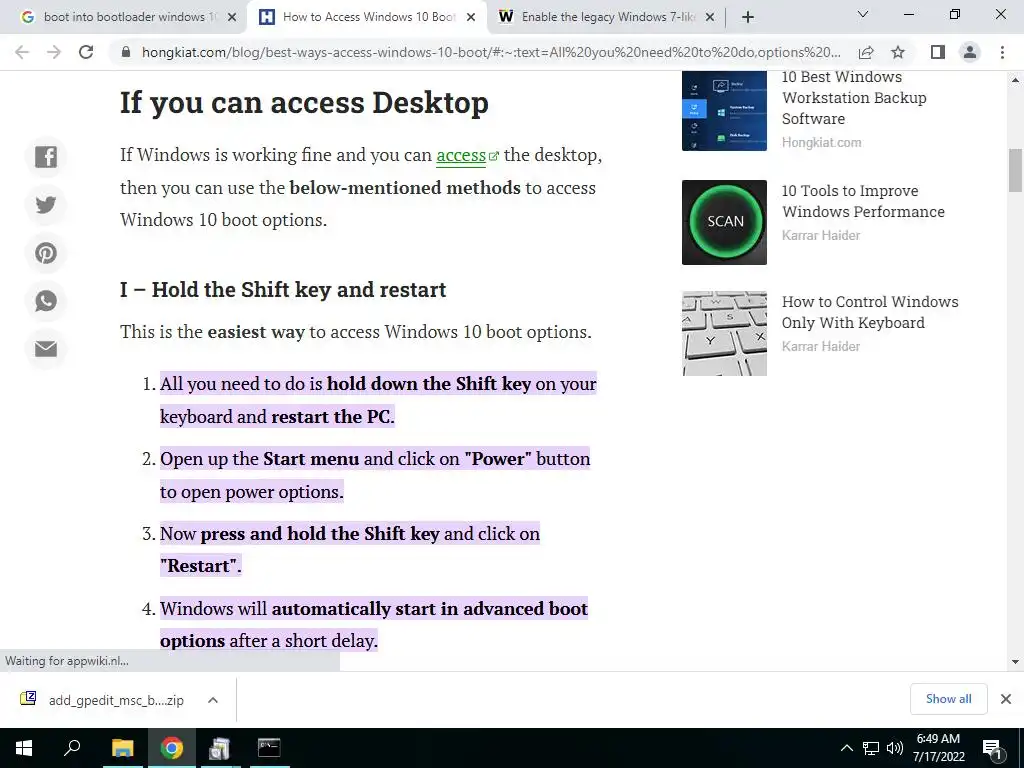Click 'If you can access Desktop' heading
Screen dimensions: 1024x768
click(x=304, y=103)
